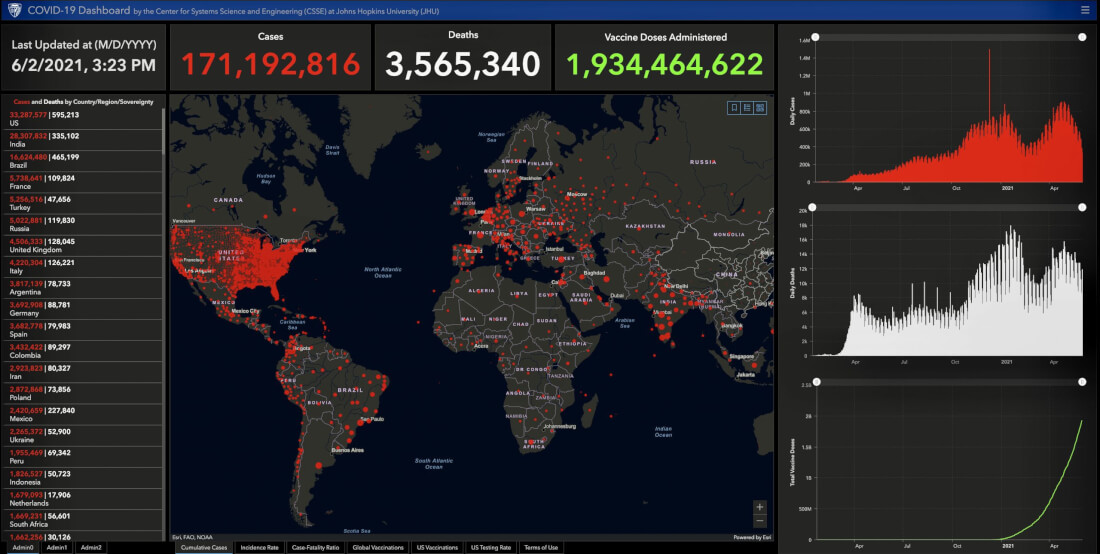Click the country list vertical scrollbar
Screen dimensions: 1100x554
coord(164,130)
